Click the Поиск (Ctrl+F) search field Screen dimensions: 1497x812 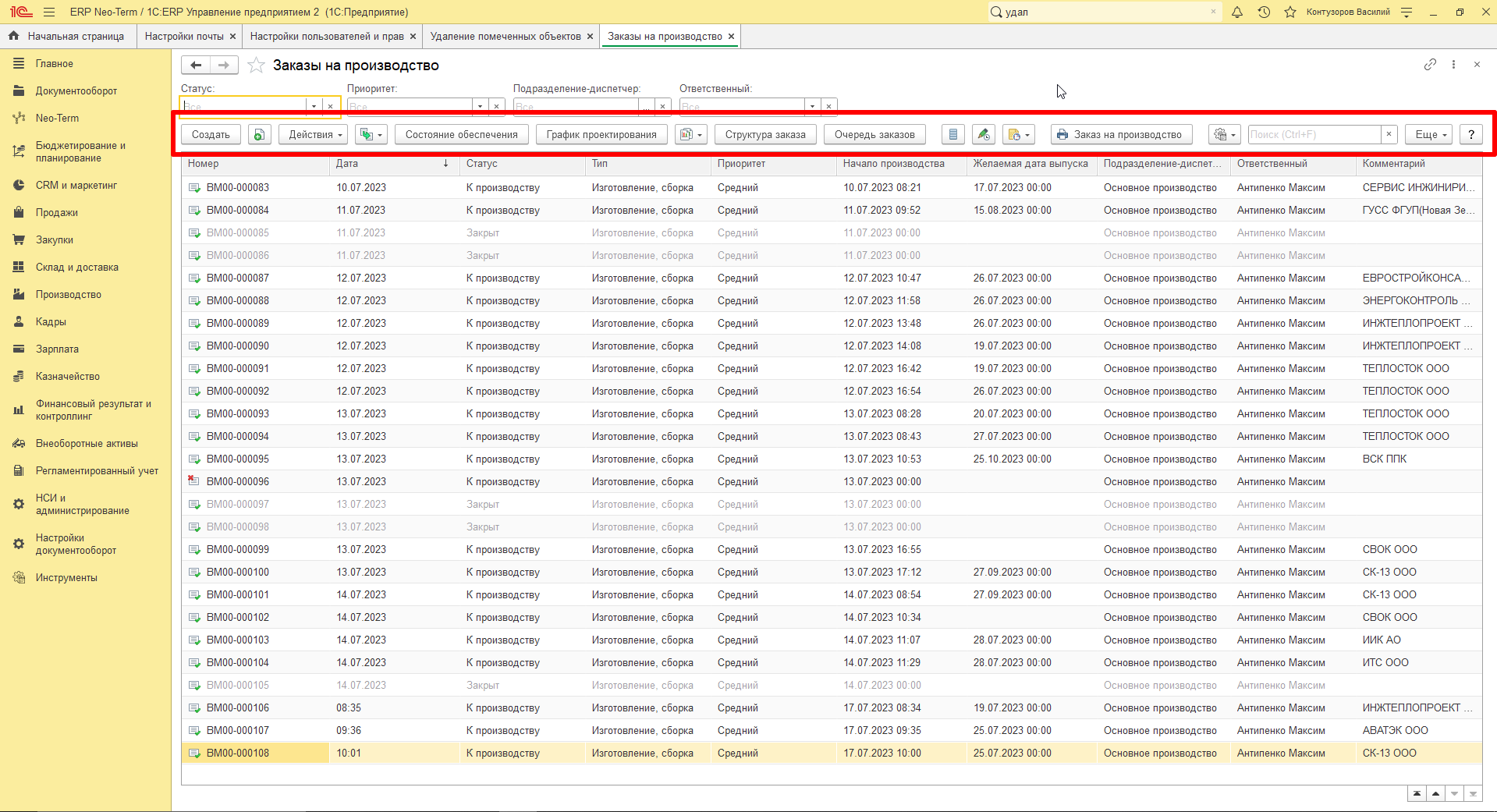click(1314, 135)
